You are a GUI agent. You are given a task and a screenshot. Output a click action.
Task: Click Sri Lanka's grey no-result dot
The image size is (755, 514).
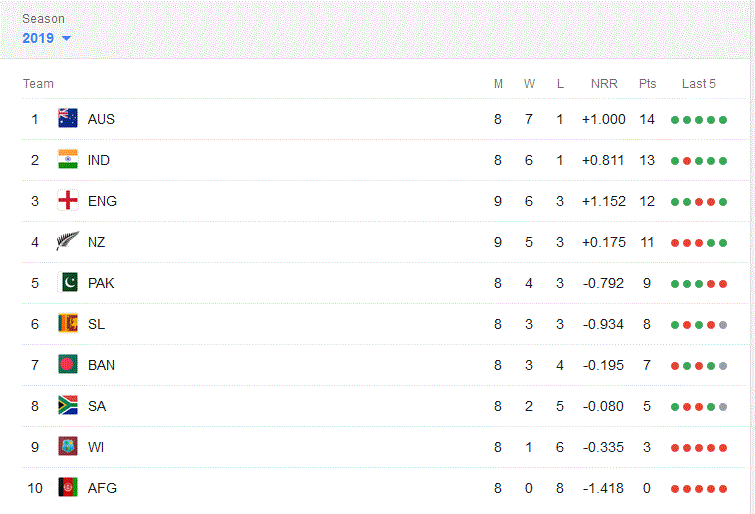pyautogui.click(x=723, y=325)
